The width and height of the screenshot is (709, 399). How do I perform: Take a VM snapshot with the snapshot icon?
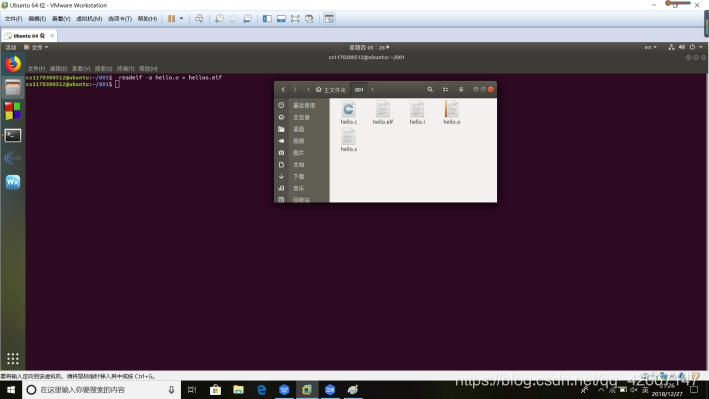point(219,19)
